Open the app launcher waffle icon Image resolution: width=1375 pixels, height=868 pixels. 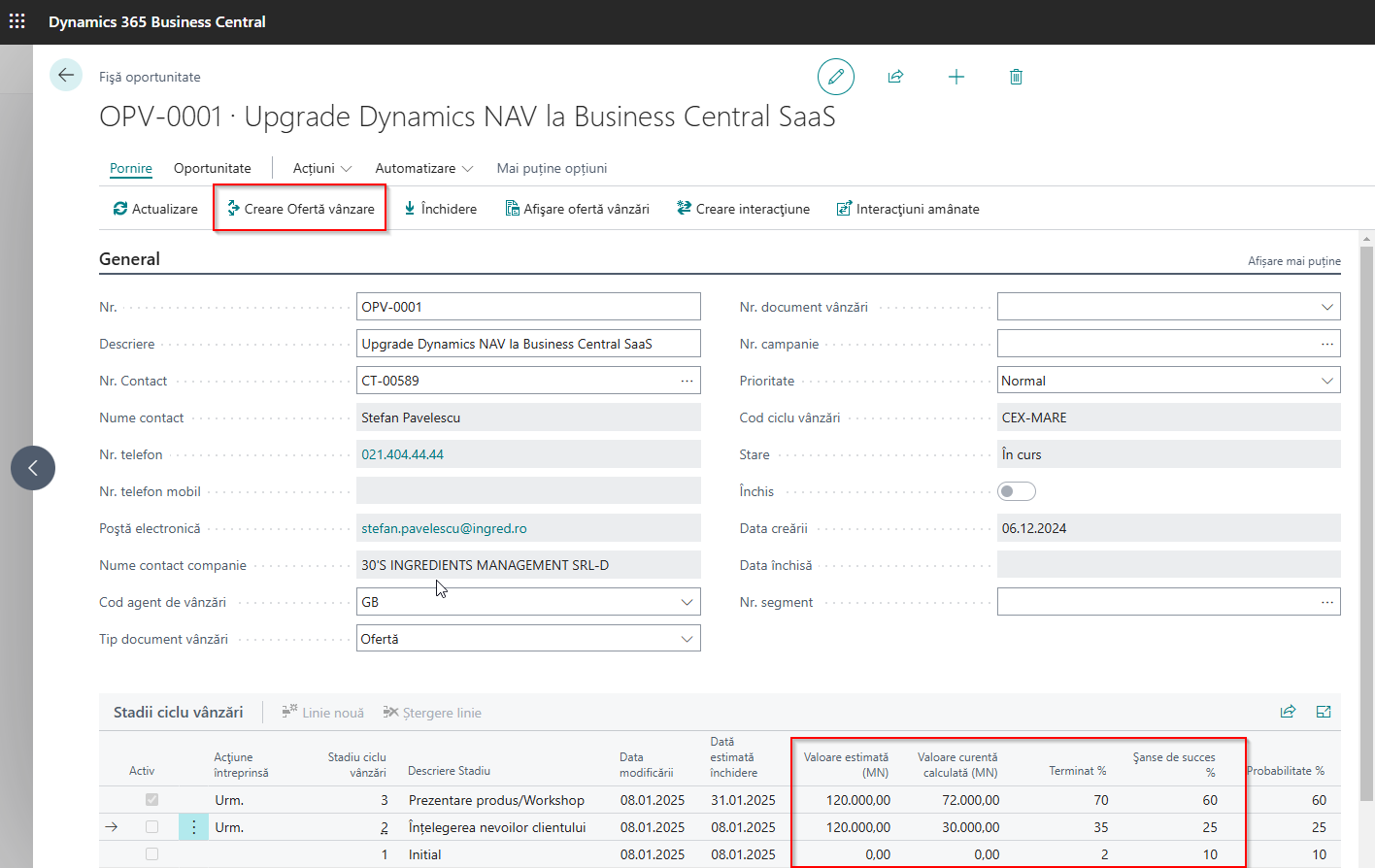point(17,21)
